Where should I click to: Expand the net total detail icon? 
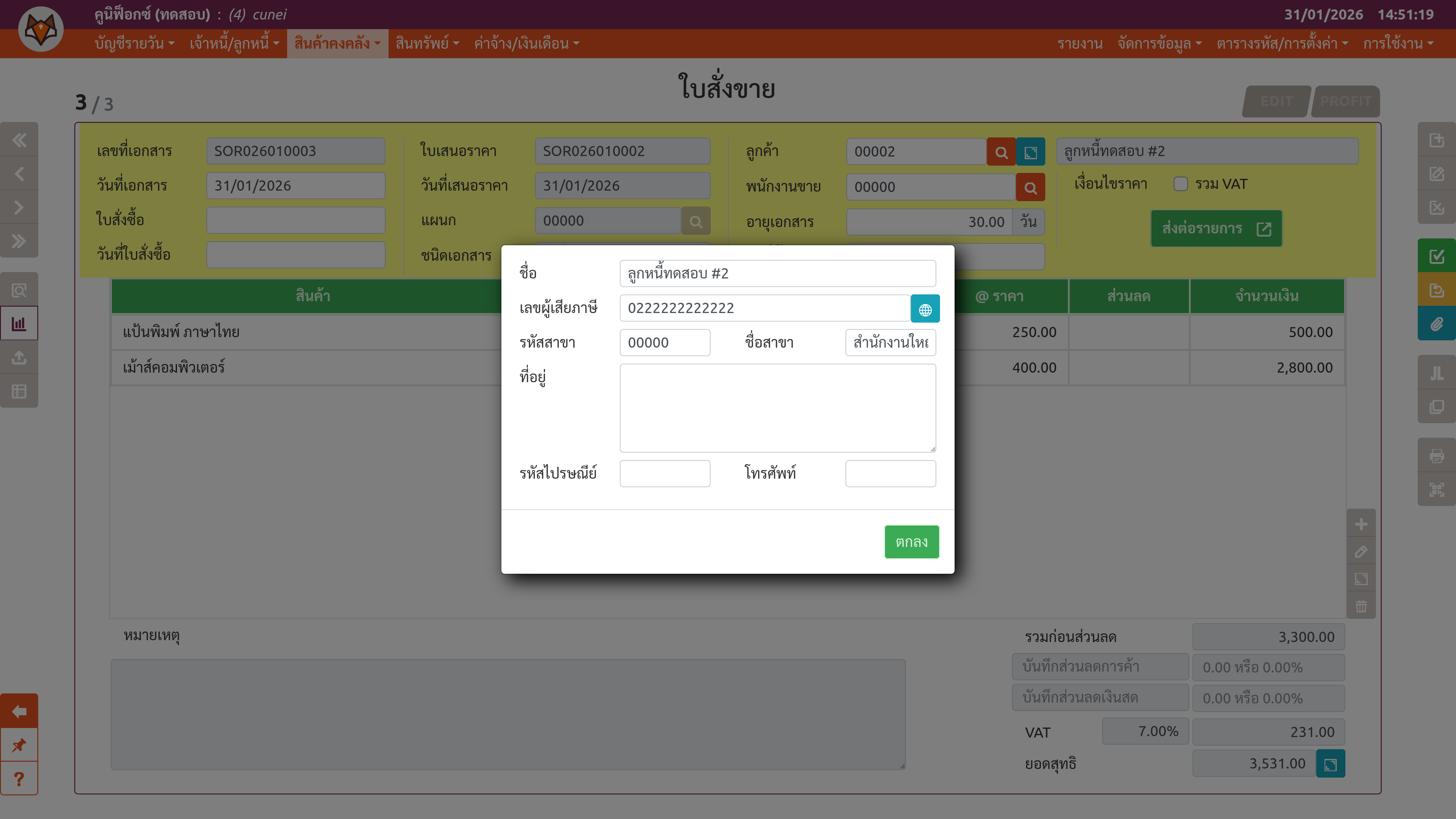coord(1330,764)
